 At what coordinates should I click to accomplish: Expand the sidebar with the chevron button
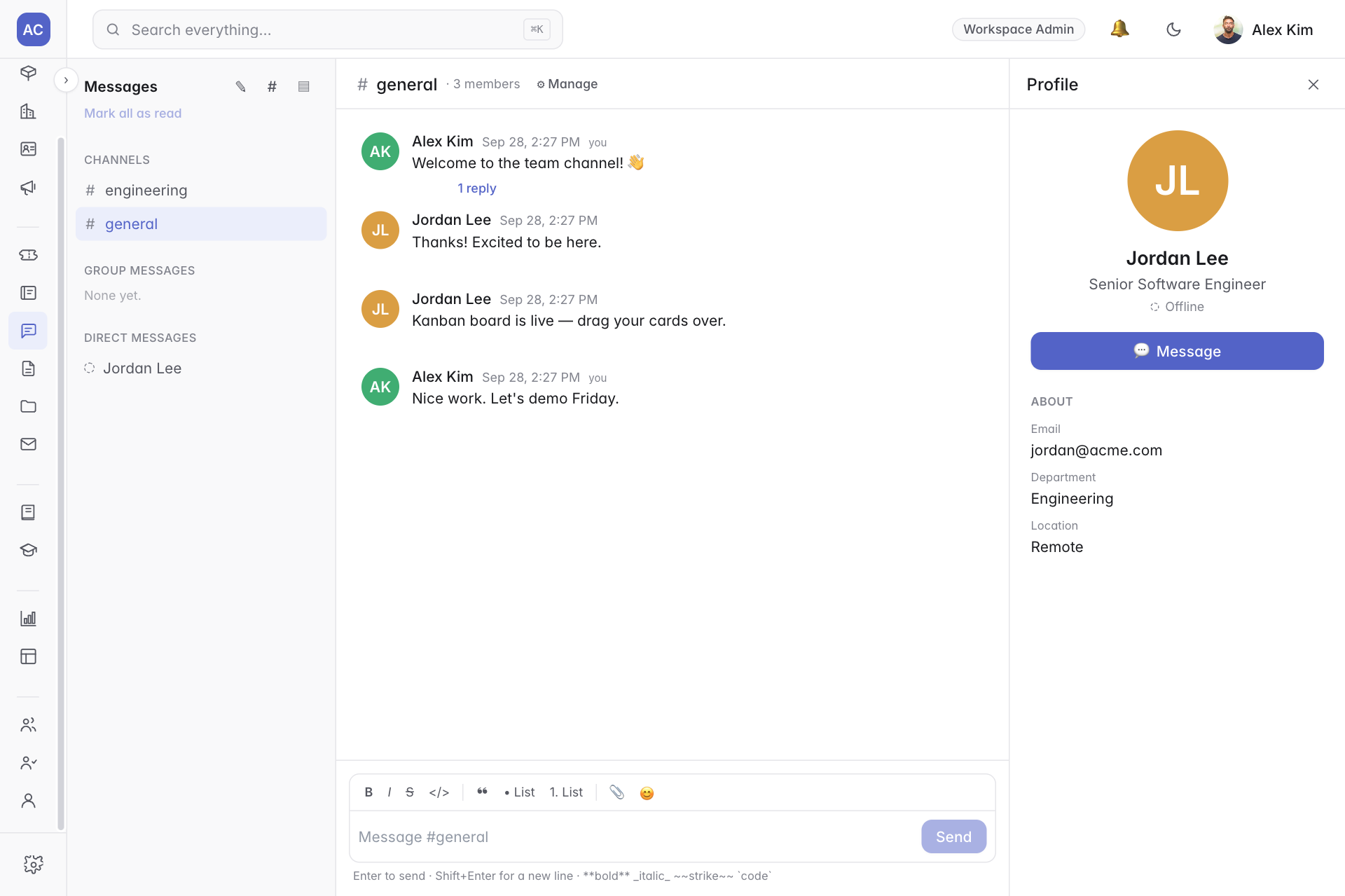pos(66,80)
